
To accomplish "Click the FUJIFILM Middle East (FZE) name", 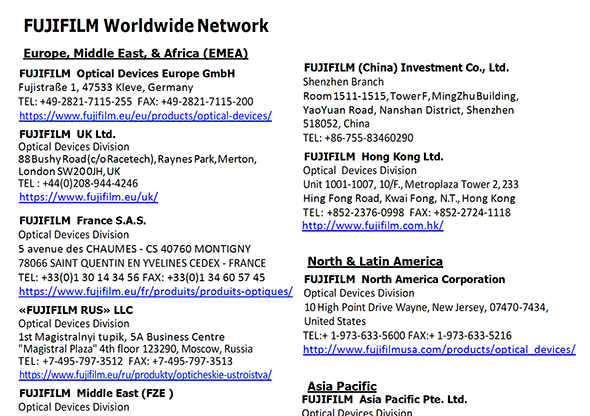I will [96, 393].
